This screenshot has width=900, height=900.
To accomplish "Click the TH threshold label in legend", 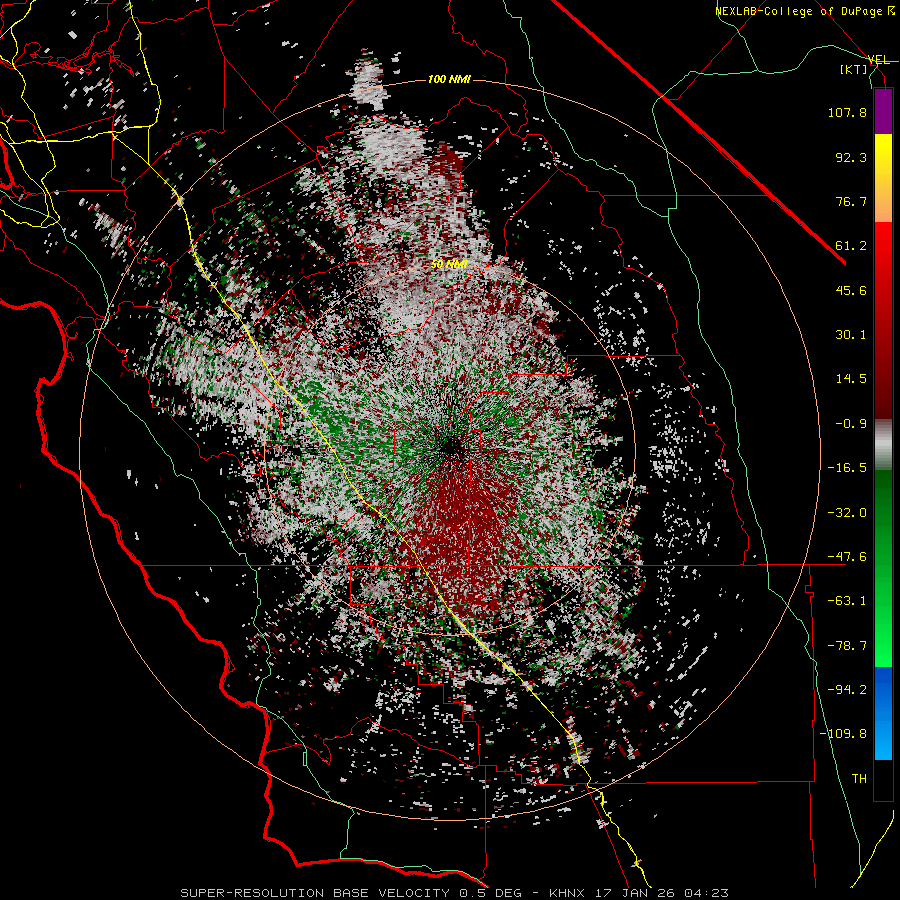I will click(859, 778).
